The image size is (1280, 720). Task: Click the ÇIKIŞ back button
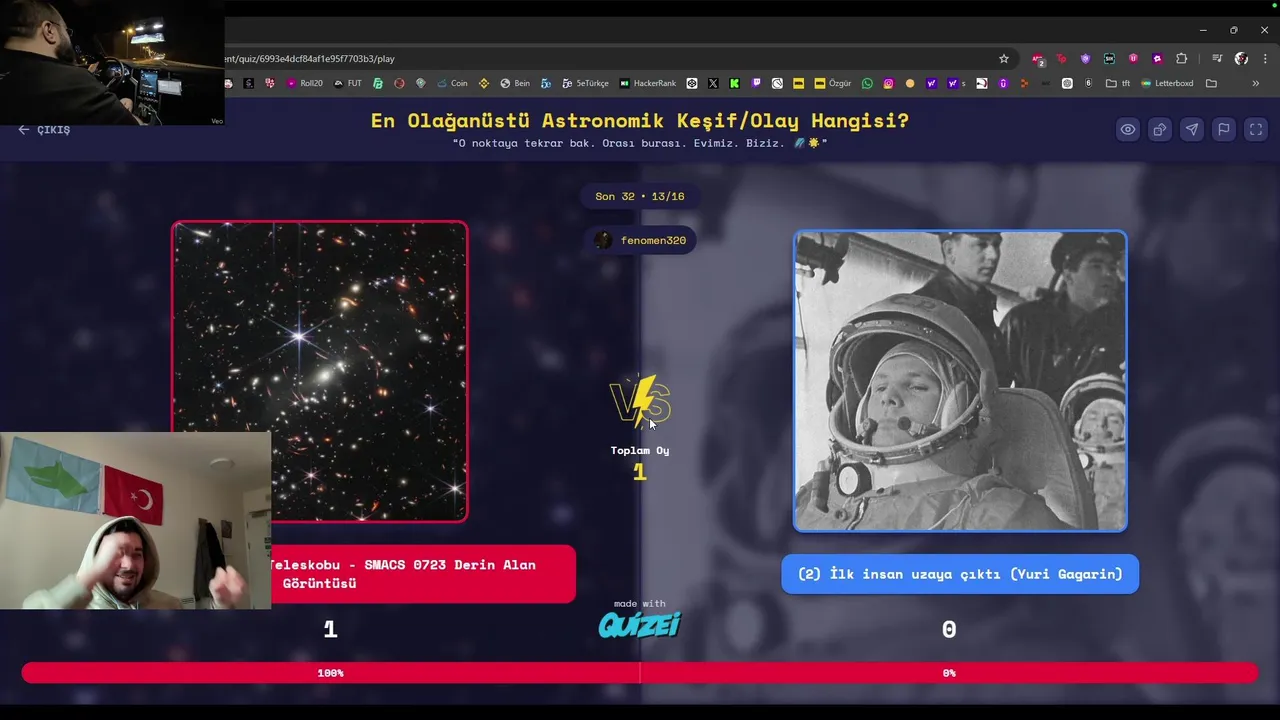coord(44,129)
